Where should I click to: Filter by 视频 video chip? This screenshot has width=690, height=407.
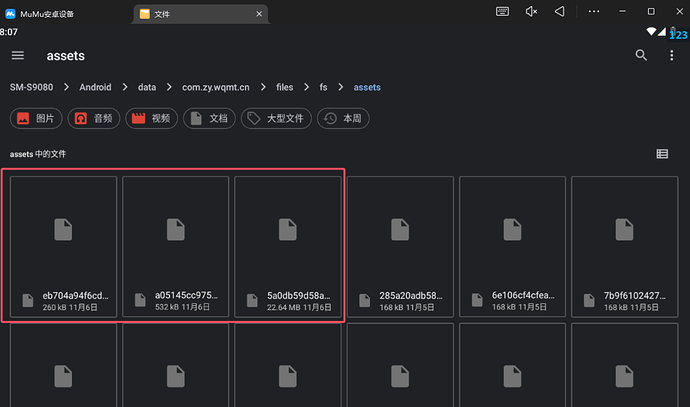coord(150,118)
